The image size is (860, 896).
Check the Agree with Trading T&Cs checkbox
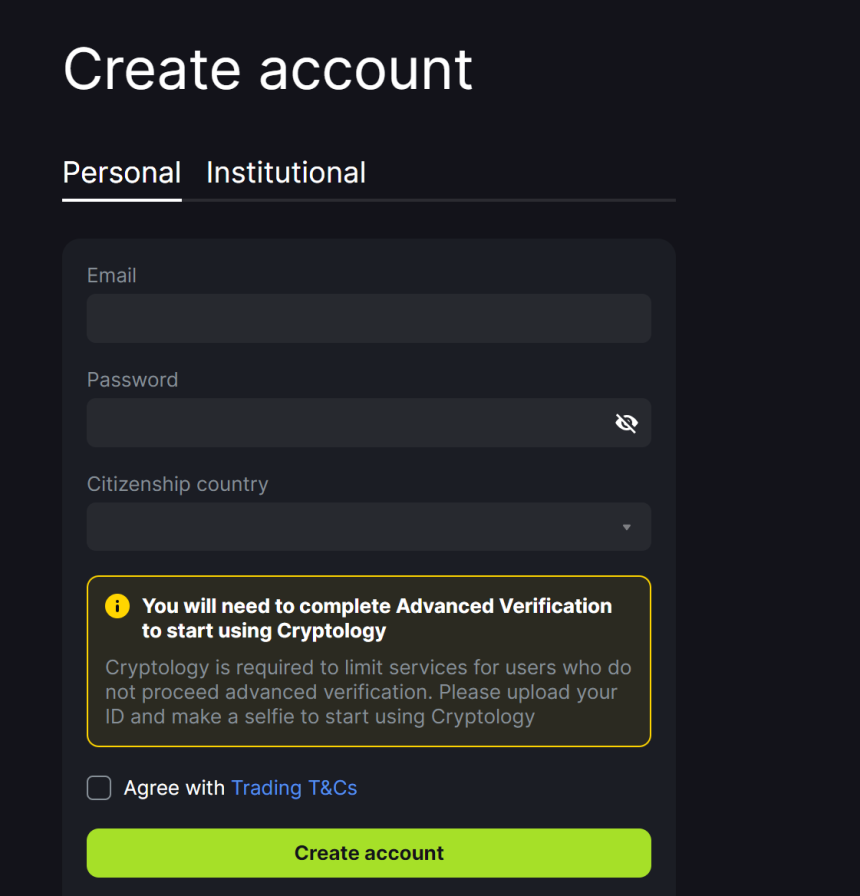tap(99, 788)
